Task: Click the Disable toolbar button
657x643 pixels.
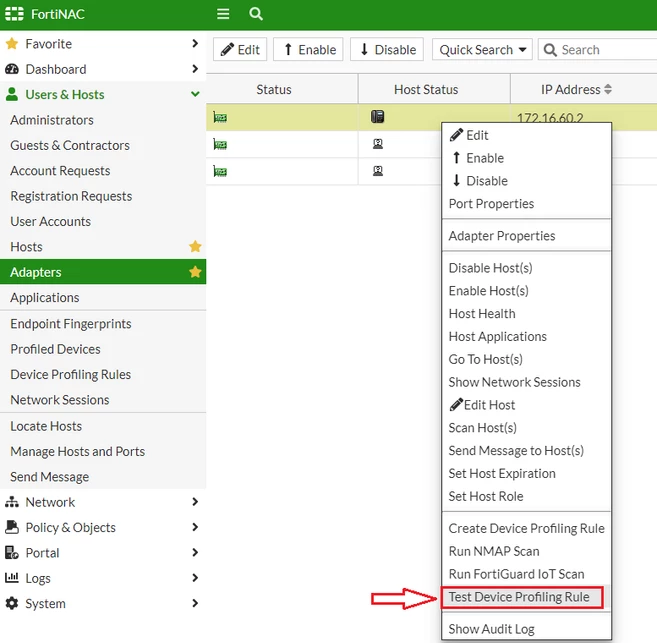Action: click(387, 49)
